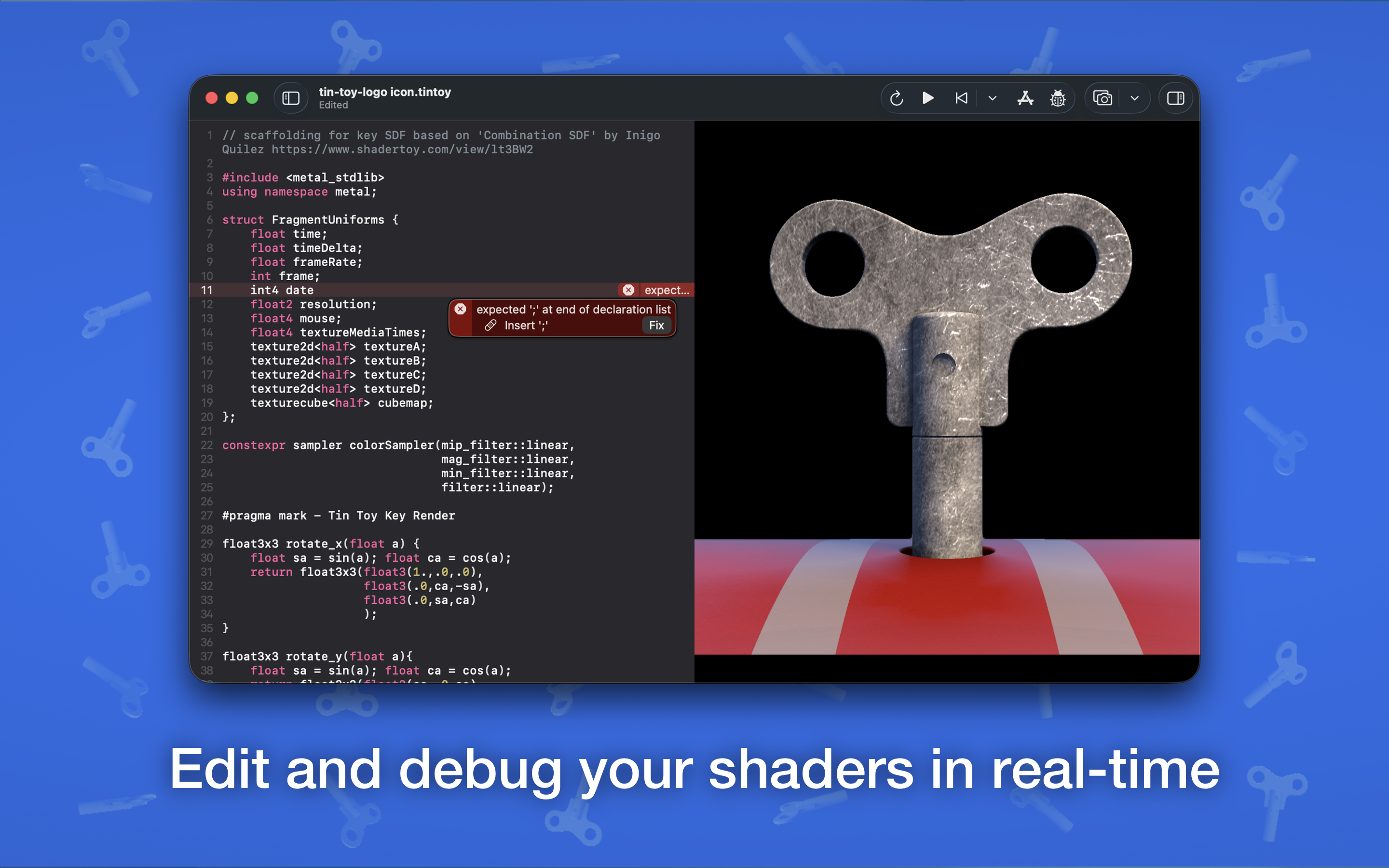Click '#pragma mark – Tin Toy Key Render'

(x=339, y=515)
